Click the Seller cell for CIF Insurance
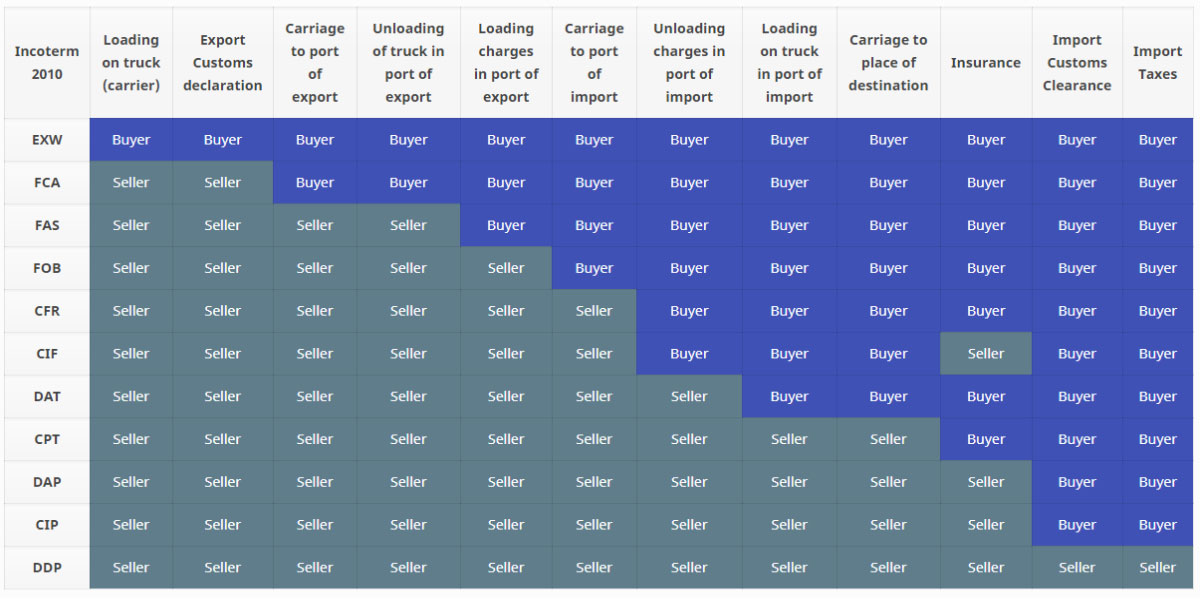This screenshot has width=1200, height=600. click(x=985, y=353)
